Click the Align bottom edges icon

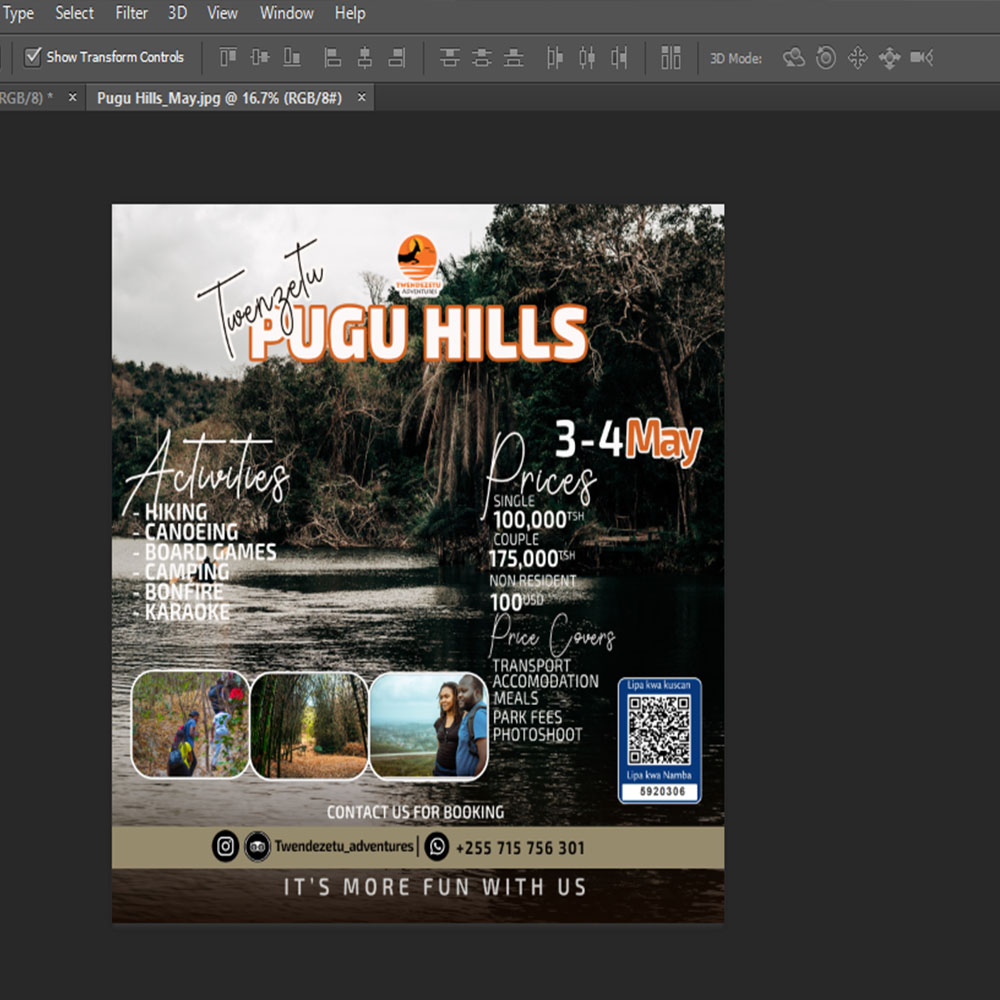point(292,58)
